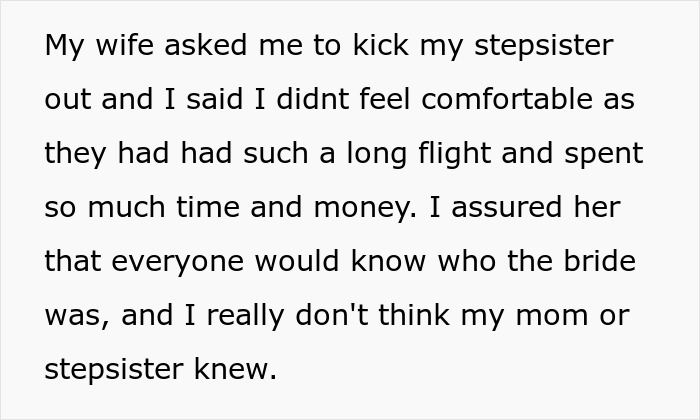Select the word "asked" in the opening sentence
Screen dimensions: 700x420
tap(205, 45)
